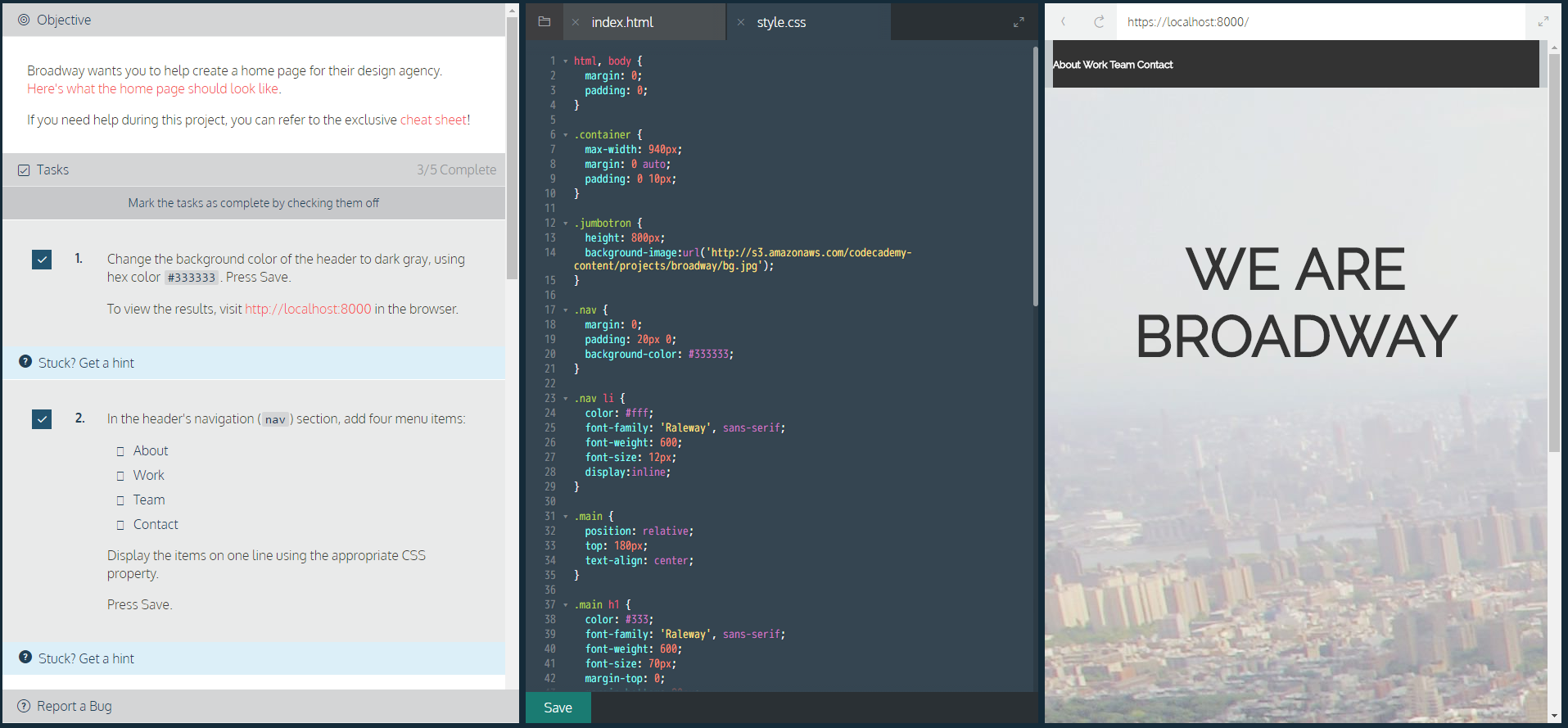Click the browser back arrow

pos(1064,22)
